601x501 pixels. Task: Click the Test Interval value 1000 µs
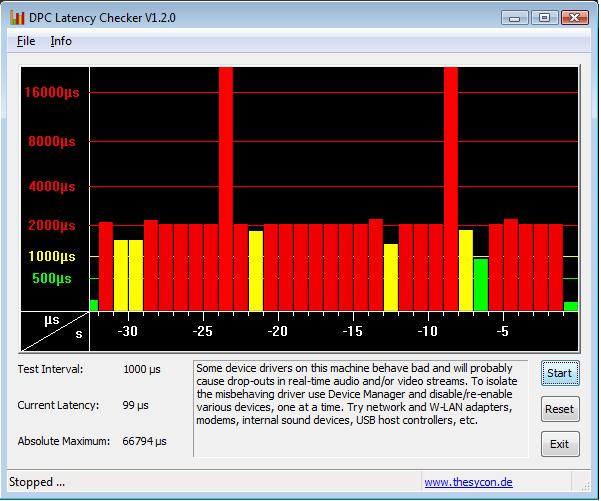click(142, 369)
